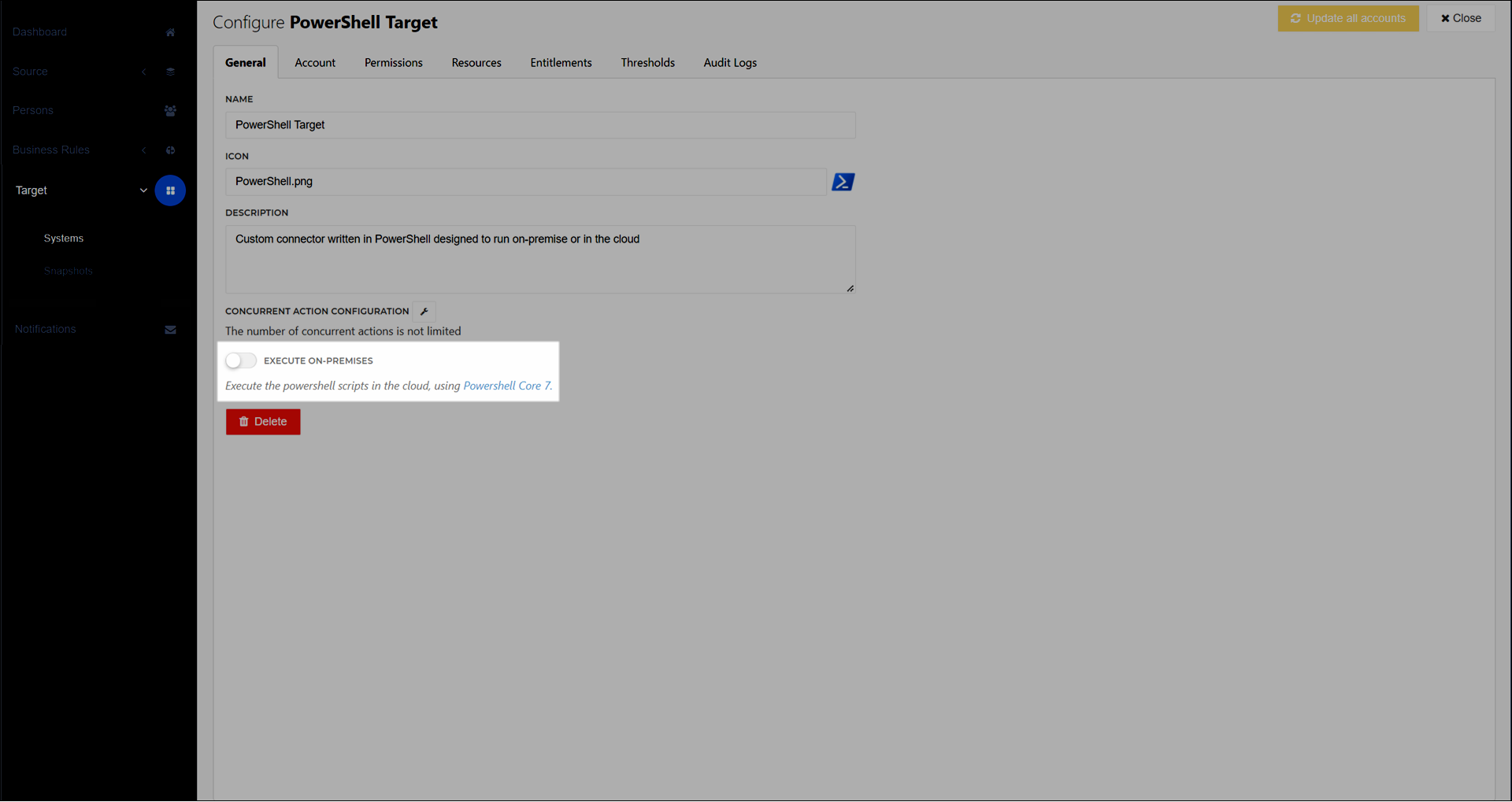Go to Dashboard menu item

pos(39,32)
